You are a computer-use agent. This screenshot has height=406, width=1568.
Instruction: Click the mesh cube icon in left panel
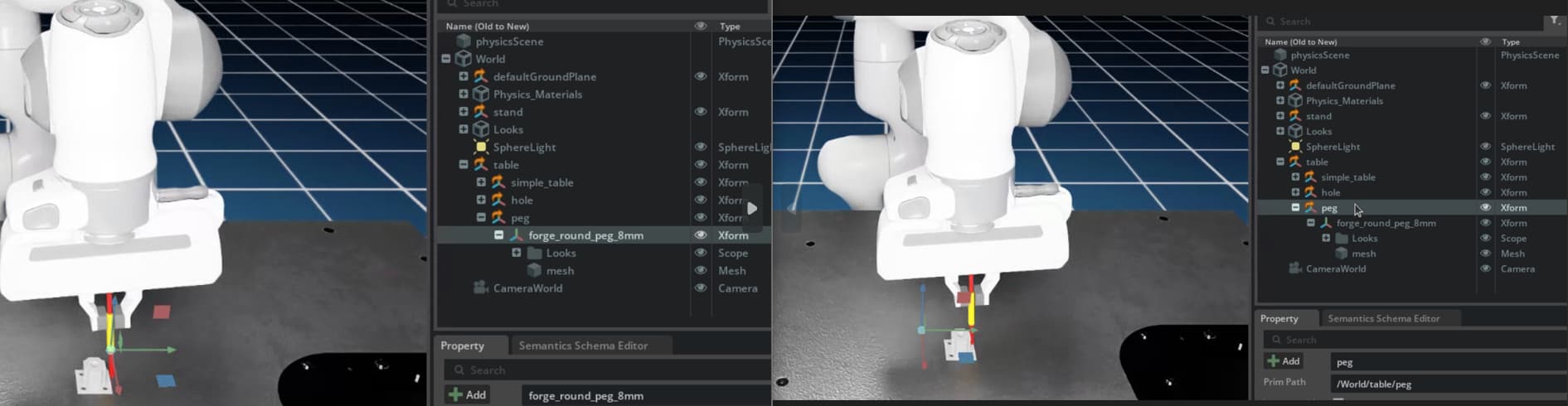pos(534,271)
